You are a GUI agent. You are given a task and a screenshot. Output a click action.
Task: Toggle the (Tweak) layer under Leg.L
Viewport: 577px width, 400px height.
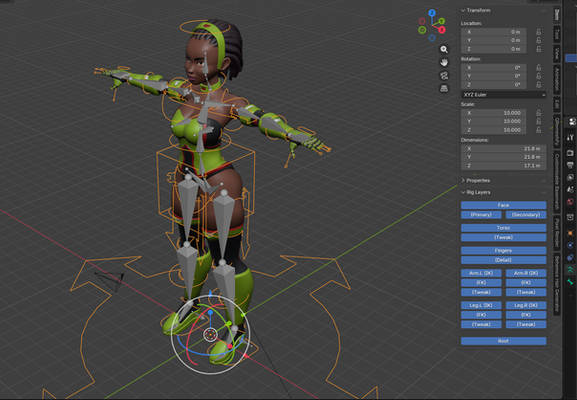tap(481, 325)
